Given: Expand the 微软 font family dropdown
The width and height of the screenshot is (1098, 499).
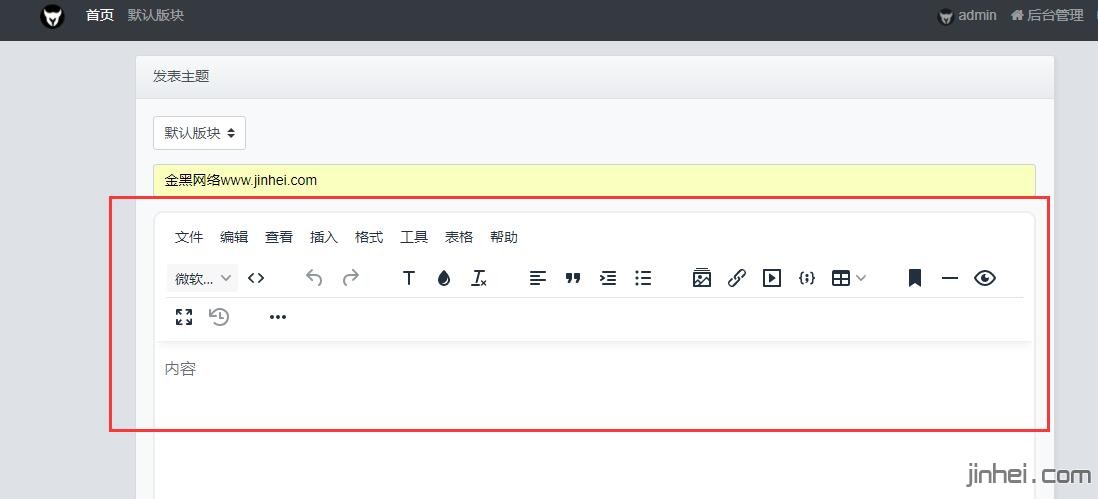Looking at the screenshot, I should click(x=202, y=278).
